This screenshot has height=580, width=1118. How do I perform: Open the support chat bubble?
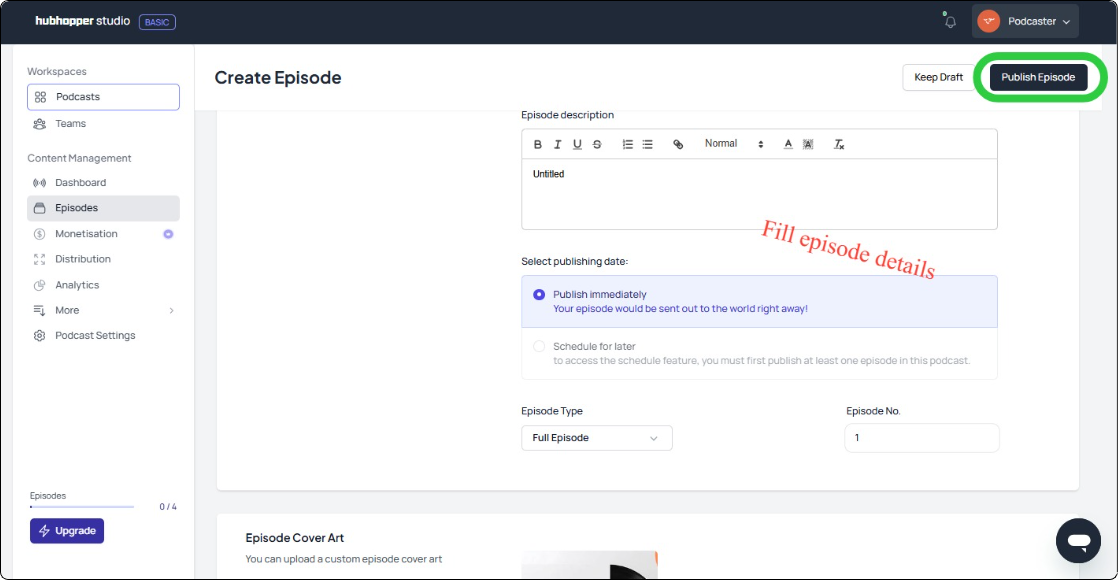(1078, 541)
